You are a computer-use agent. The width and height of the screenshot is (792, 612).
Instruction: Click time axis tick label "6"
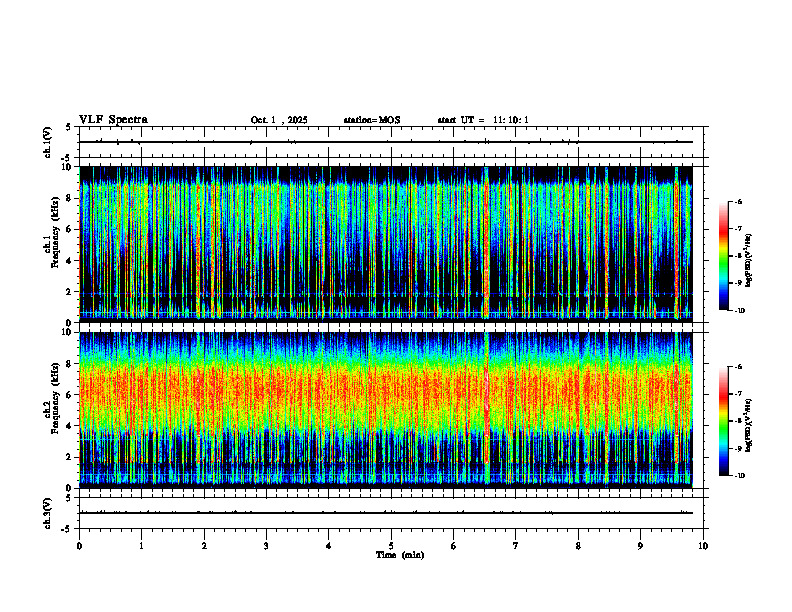click(x=454, y=546)
